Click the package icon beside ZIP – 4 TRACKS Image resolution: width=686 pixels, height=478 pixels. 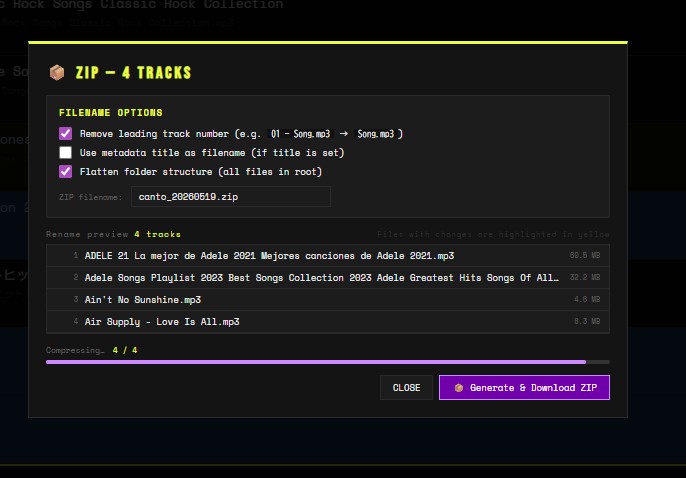coord(57,73)
